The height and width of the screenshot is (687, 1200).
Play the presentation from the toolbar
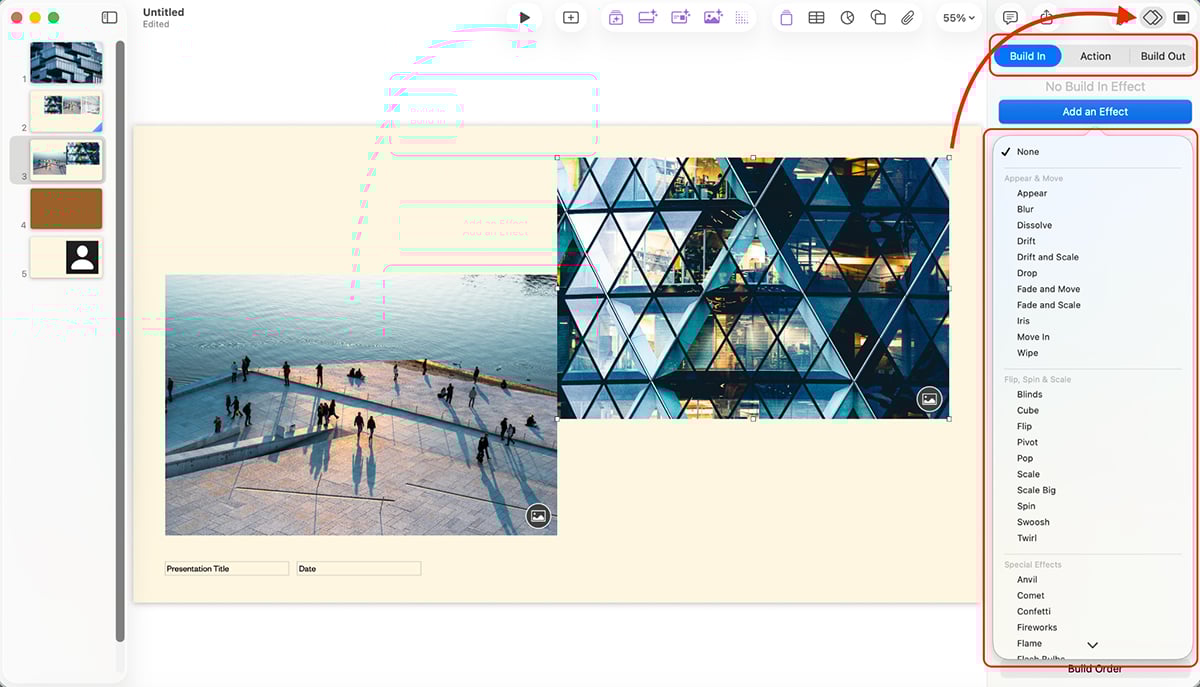524,17
